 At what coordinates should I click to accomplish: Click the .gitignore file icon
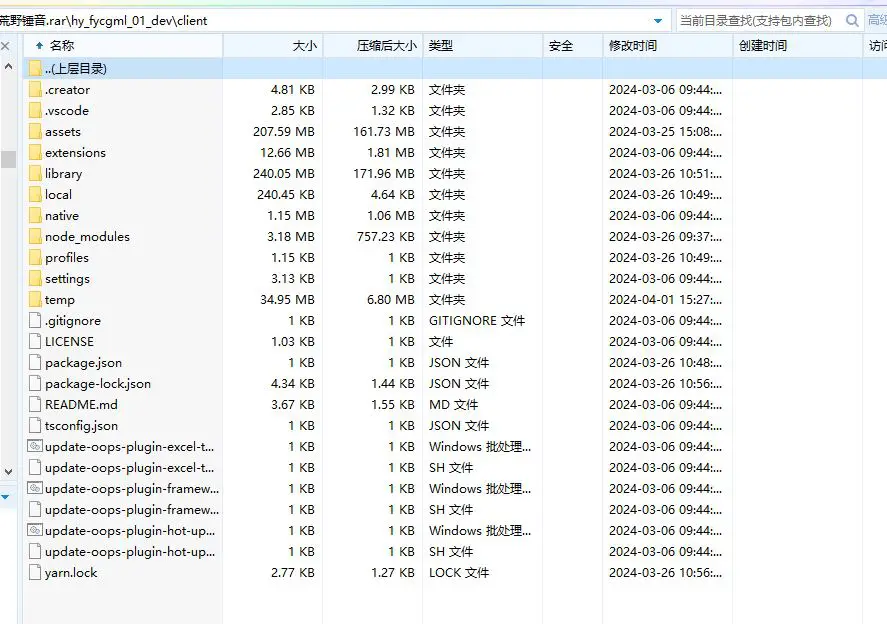35,320
